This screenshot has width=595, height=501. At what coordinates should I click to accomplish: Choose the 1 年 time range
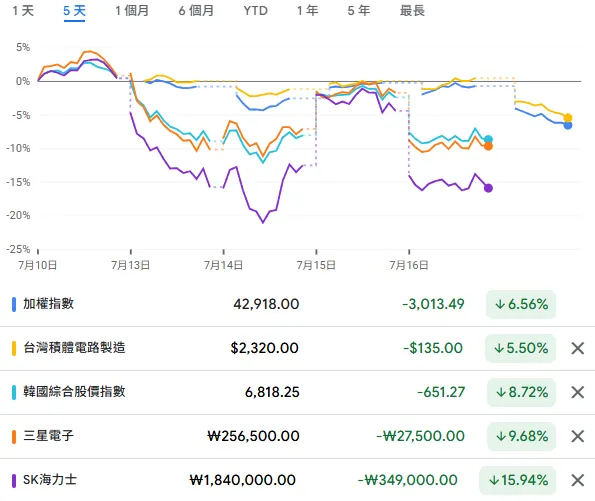click(307, 11)
